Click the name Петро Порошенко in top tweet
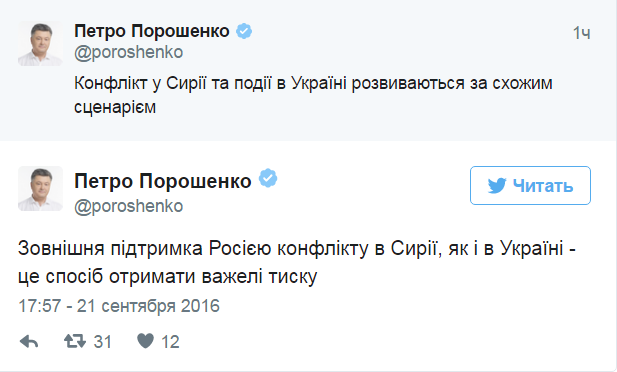The image size is (617, 372). point(152,31)
